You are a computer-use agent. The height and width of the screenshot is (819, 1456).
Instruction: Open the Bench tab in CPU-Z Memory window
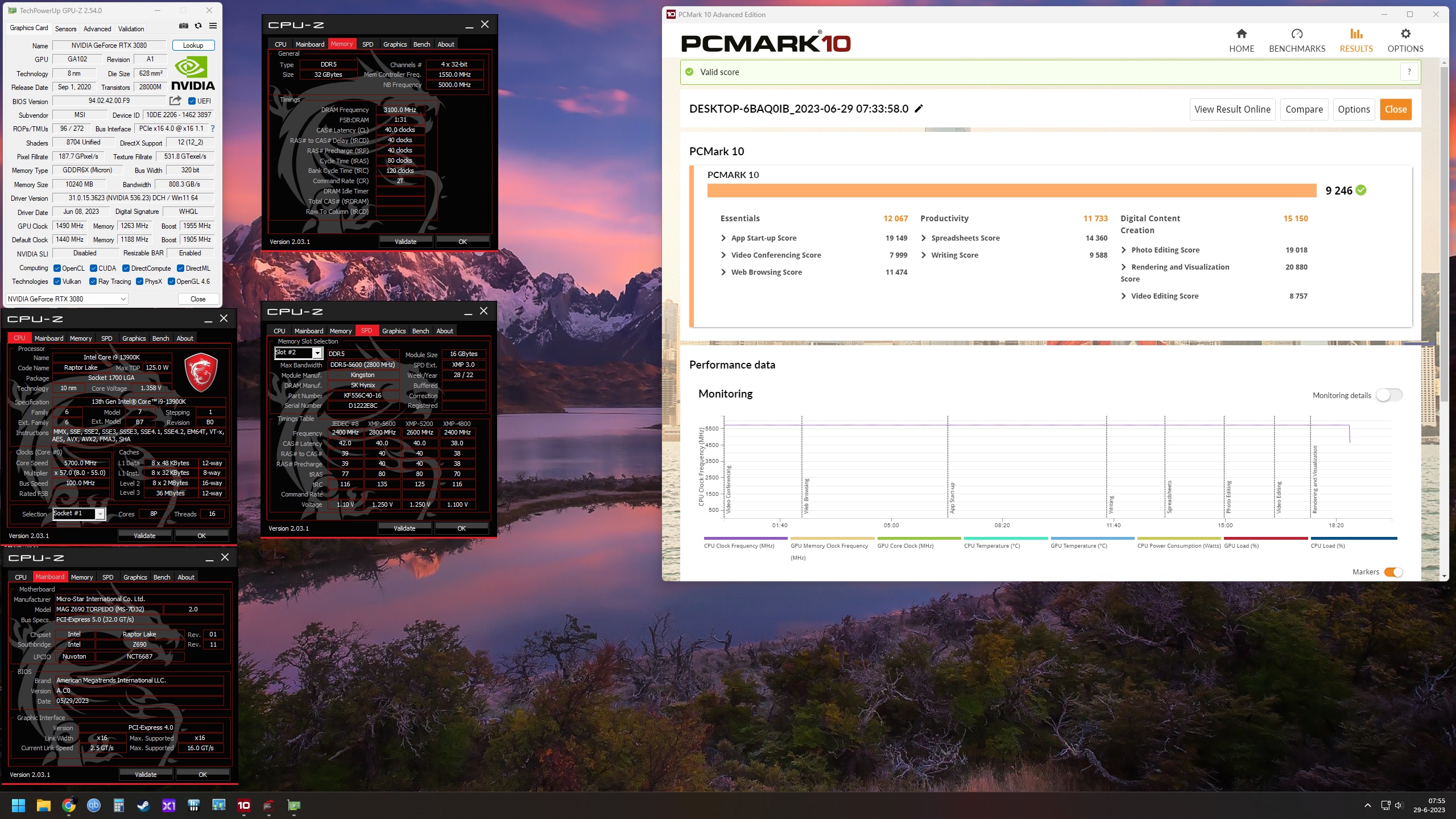(421, 44)
